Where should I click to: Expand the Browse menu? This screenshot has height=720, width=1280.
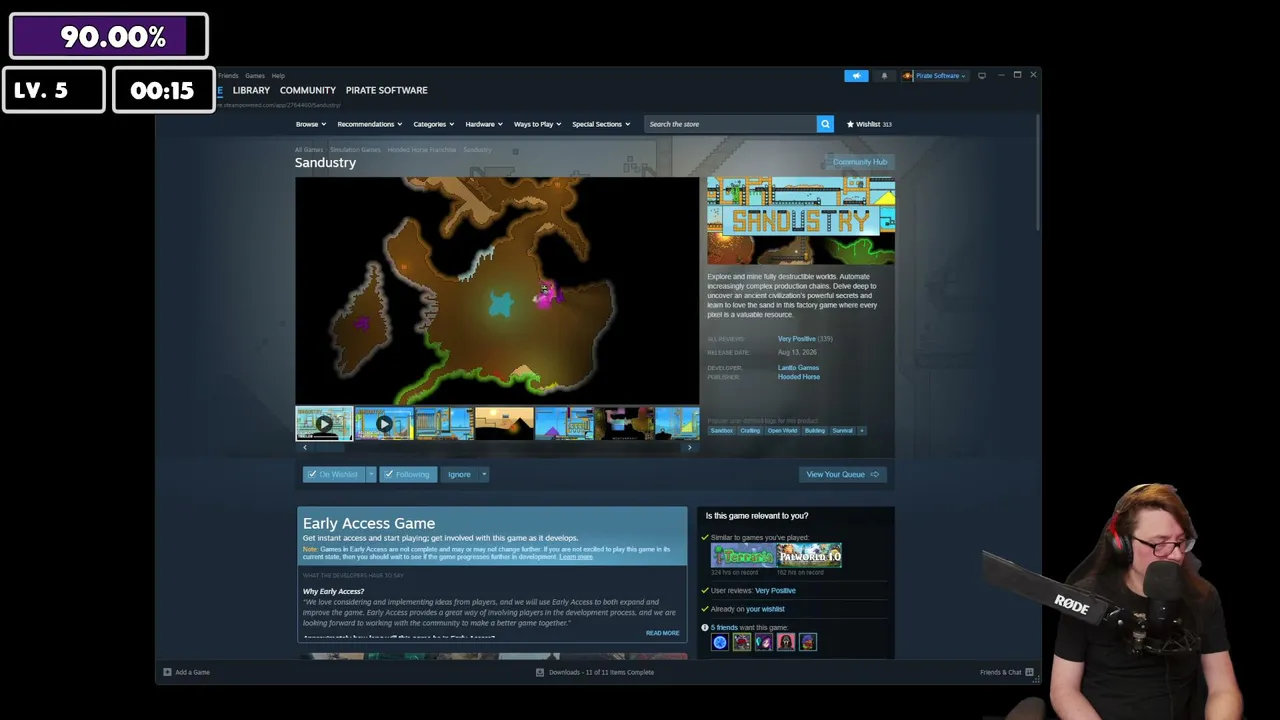click(x=311, y=124)
